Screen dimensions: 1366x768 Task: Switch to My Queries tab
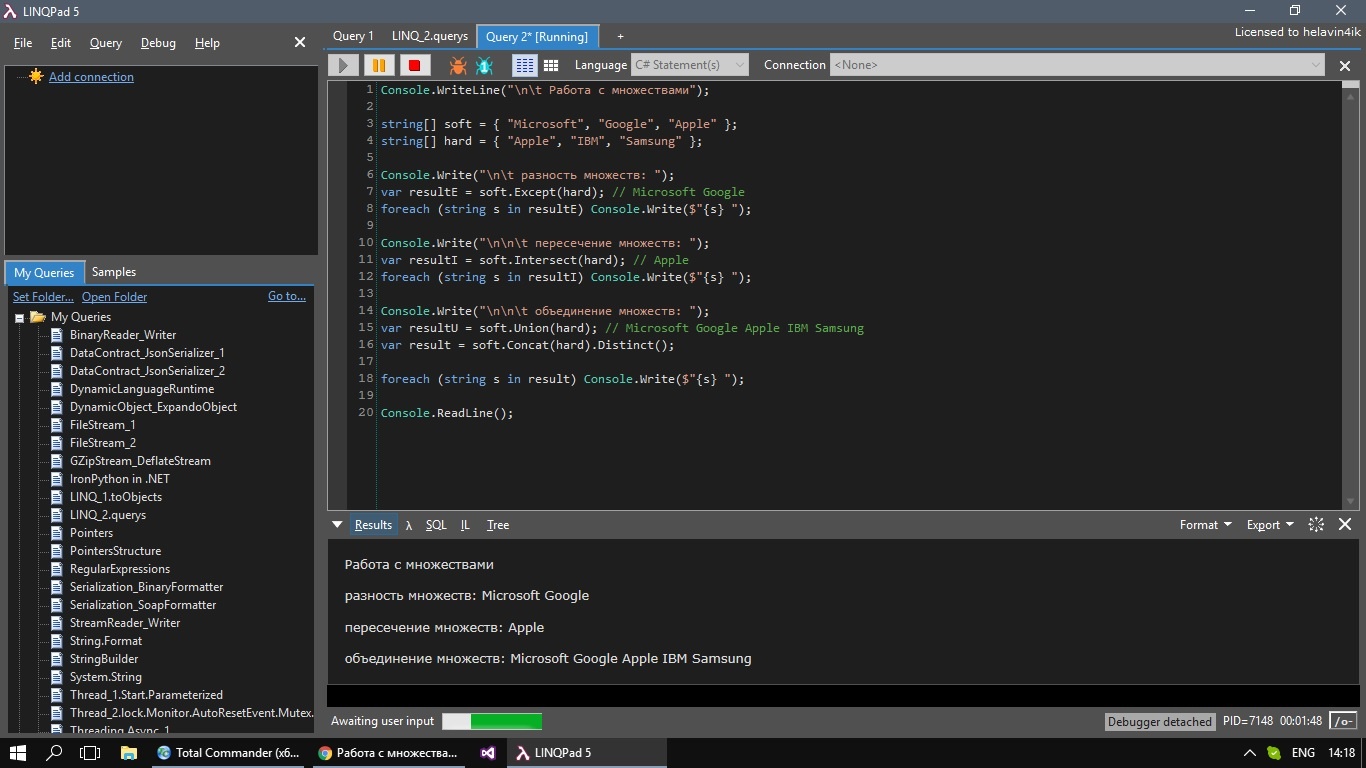(x=44, y=272)
